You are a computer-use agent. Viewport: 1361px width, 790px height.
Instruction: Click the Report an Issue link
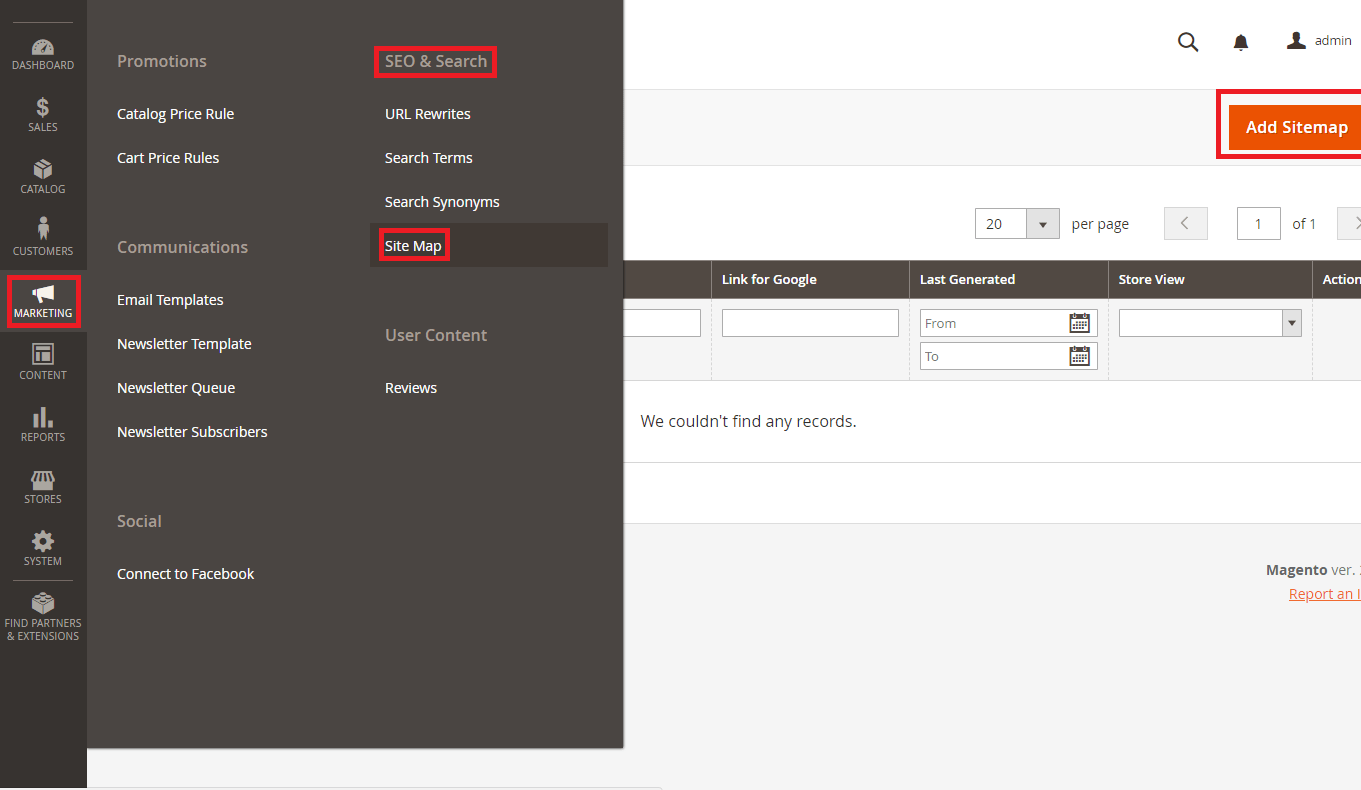click(1323, 593)
